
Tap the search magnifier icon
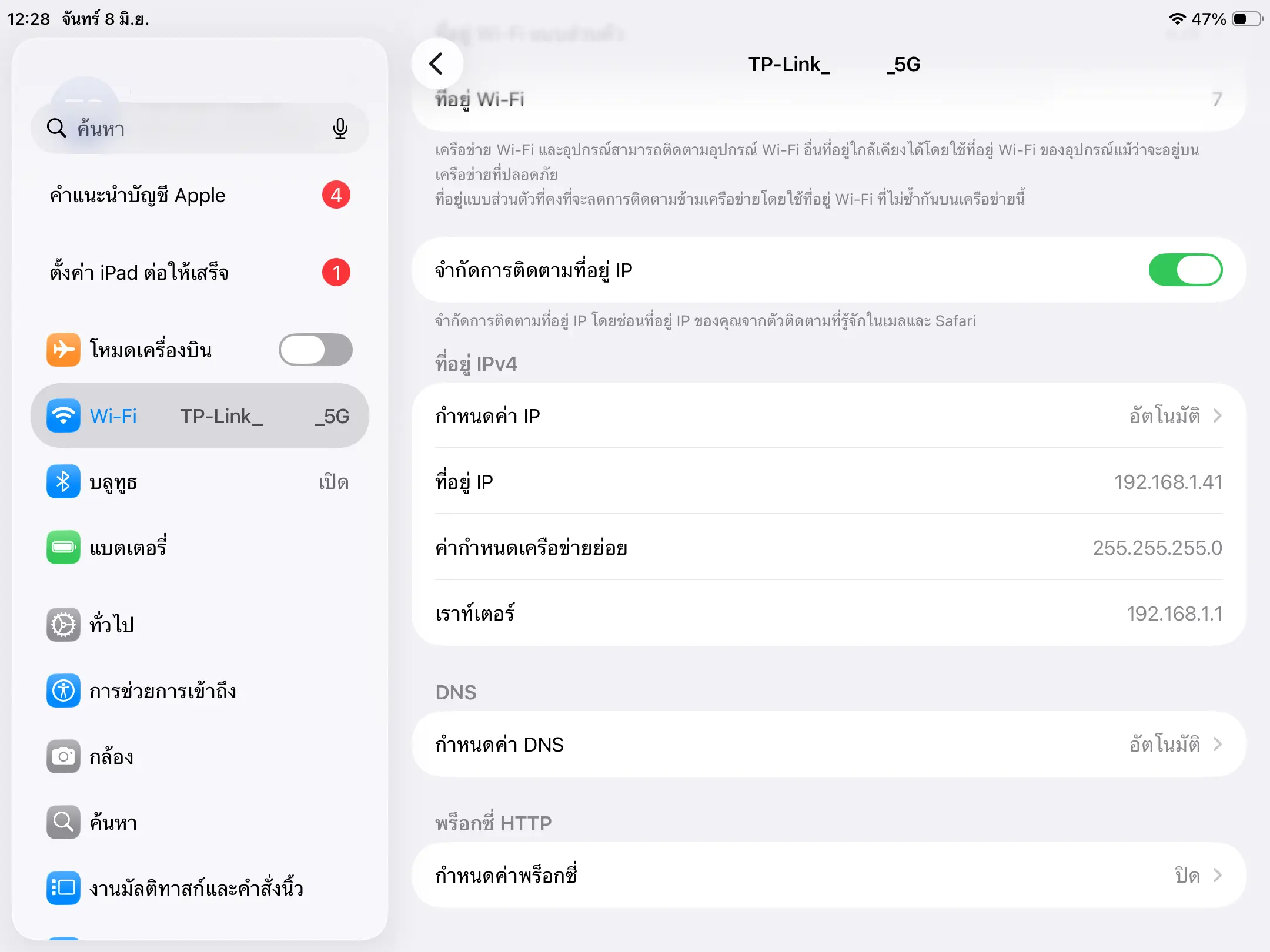point(56,128)
